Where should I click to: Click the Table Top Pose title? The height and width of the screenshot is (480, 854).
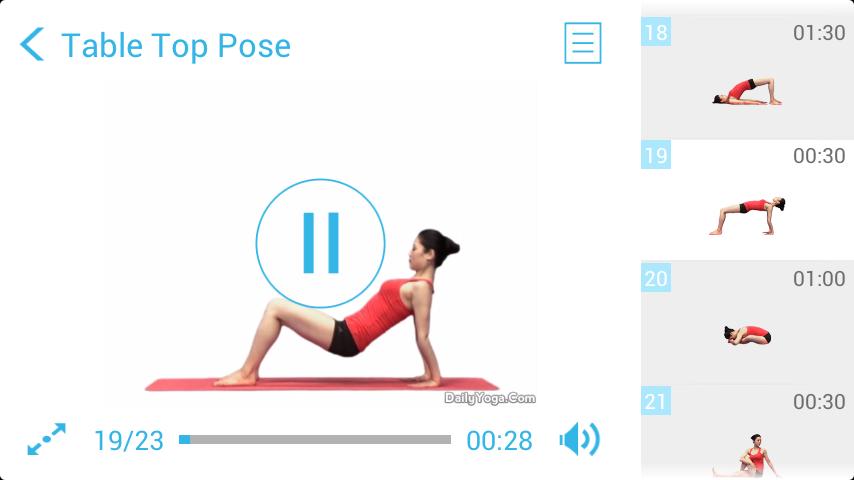[176, 45]
